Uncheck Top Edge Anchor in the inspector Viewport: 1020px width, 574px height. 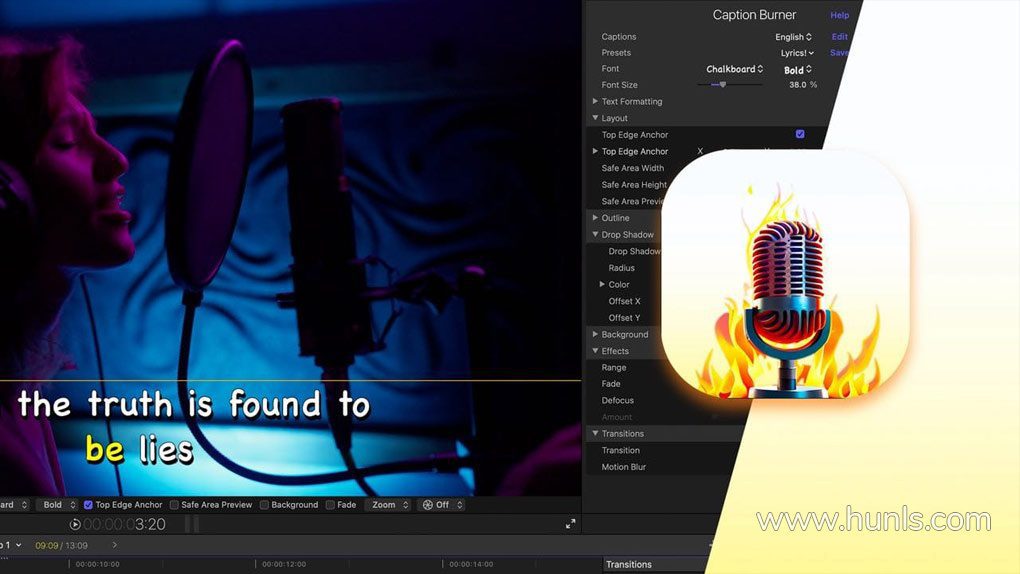click(x=800, y=134)
